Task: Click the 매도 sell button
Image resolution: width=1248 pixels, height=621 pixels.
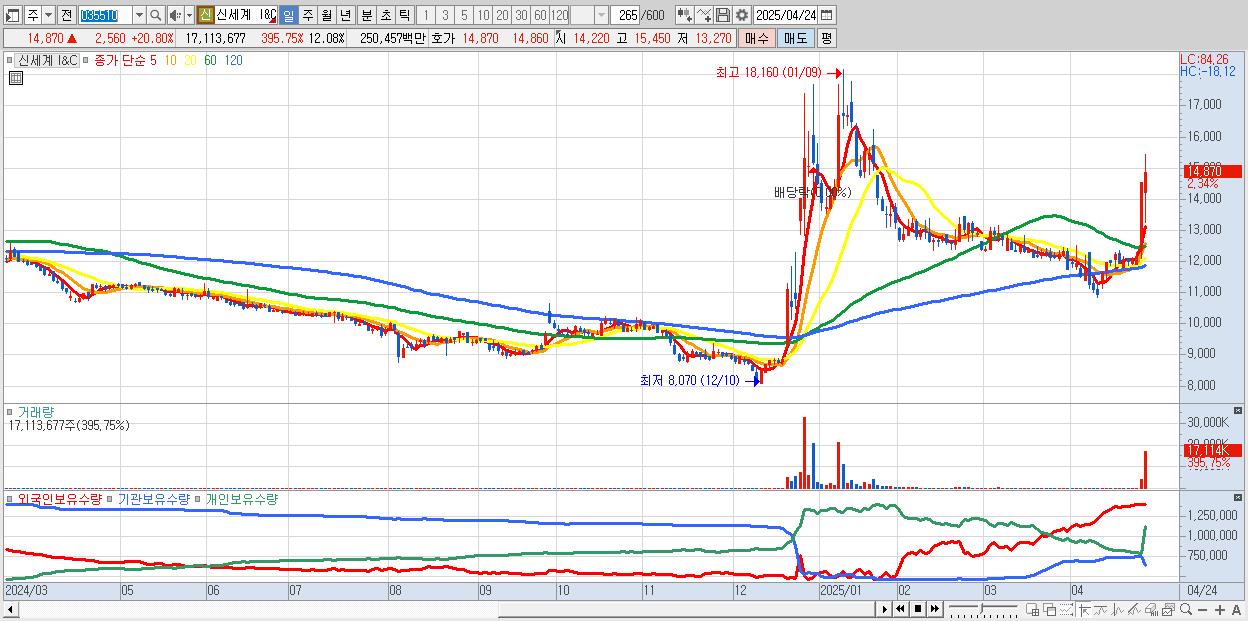Action: [795, 38]
